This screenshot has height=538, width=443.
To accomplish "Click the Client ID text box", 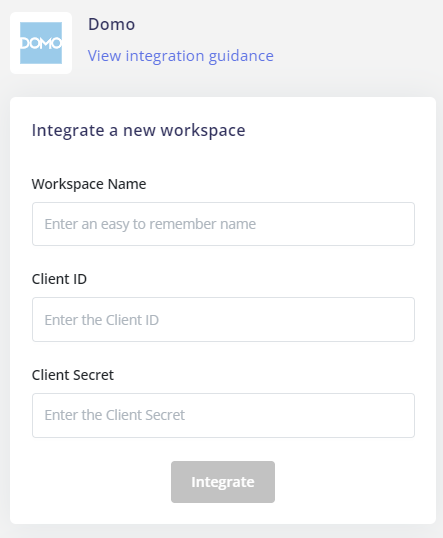I will pos(223,319).
